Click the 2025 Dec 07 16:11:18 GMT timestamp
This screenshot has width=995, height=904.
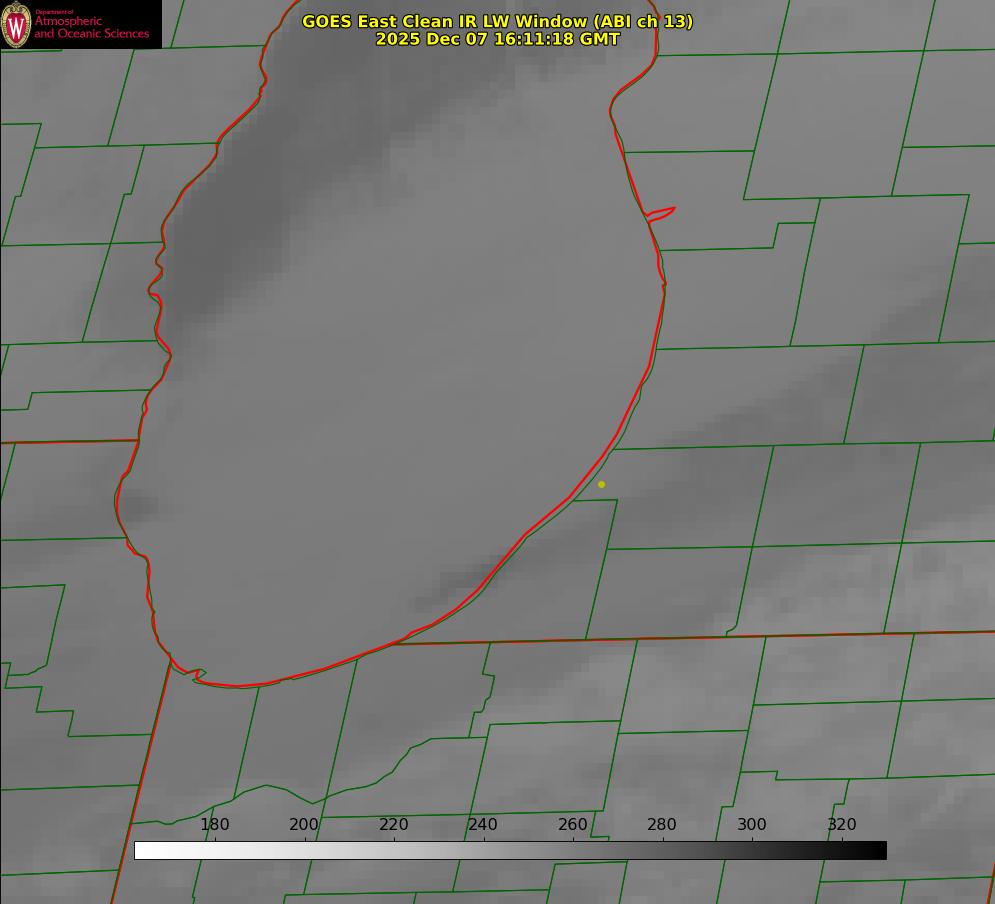click(x=497, y=39)
